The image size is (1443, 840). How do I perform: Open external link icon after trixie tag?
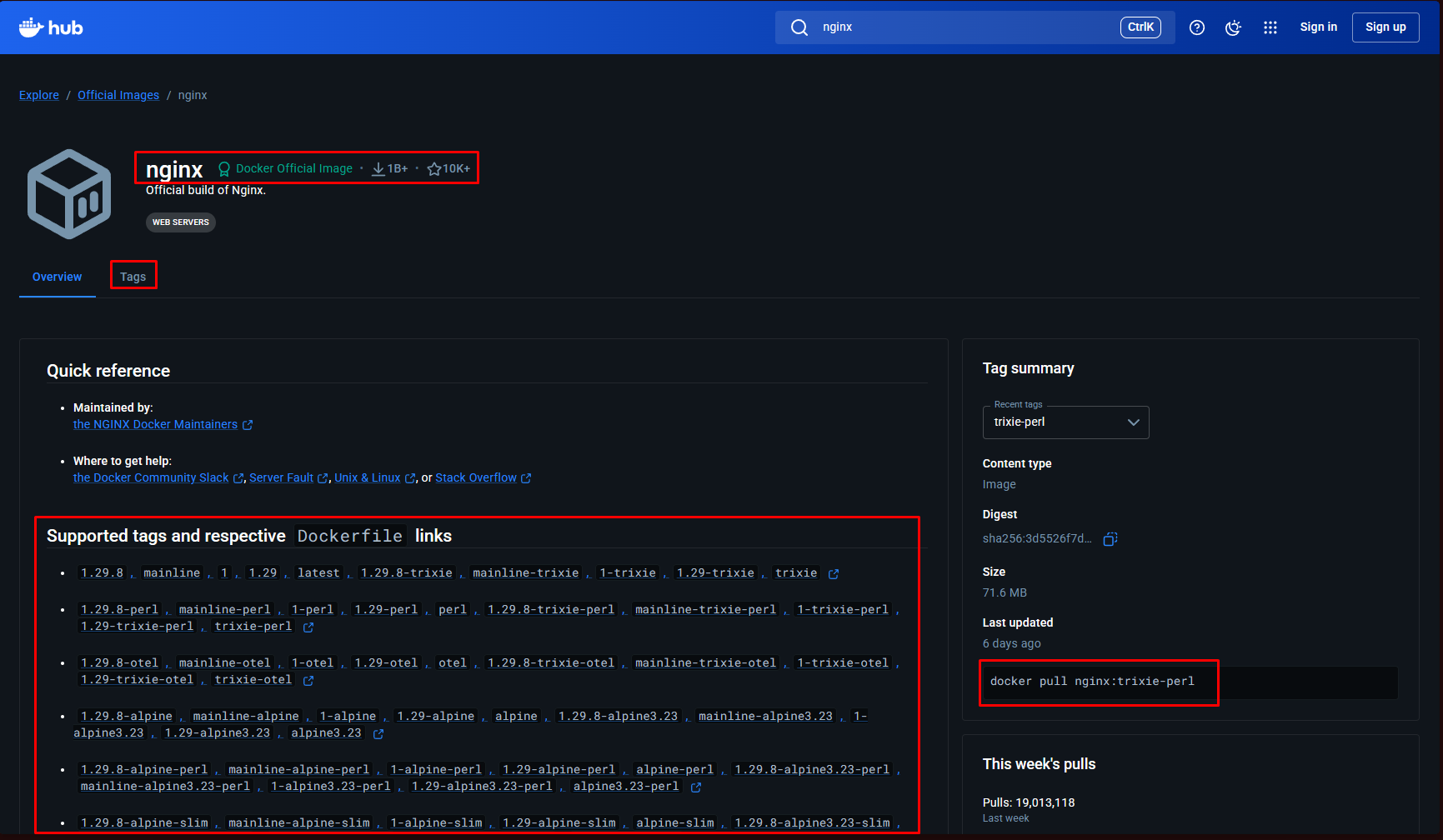click(834, 574)
